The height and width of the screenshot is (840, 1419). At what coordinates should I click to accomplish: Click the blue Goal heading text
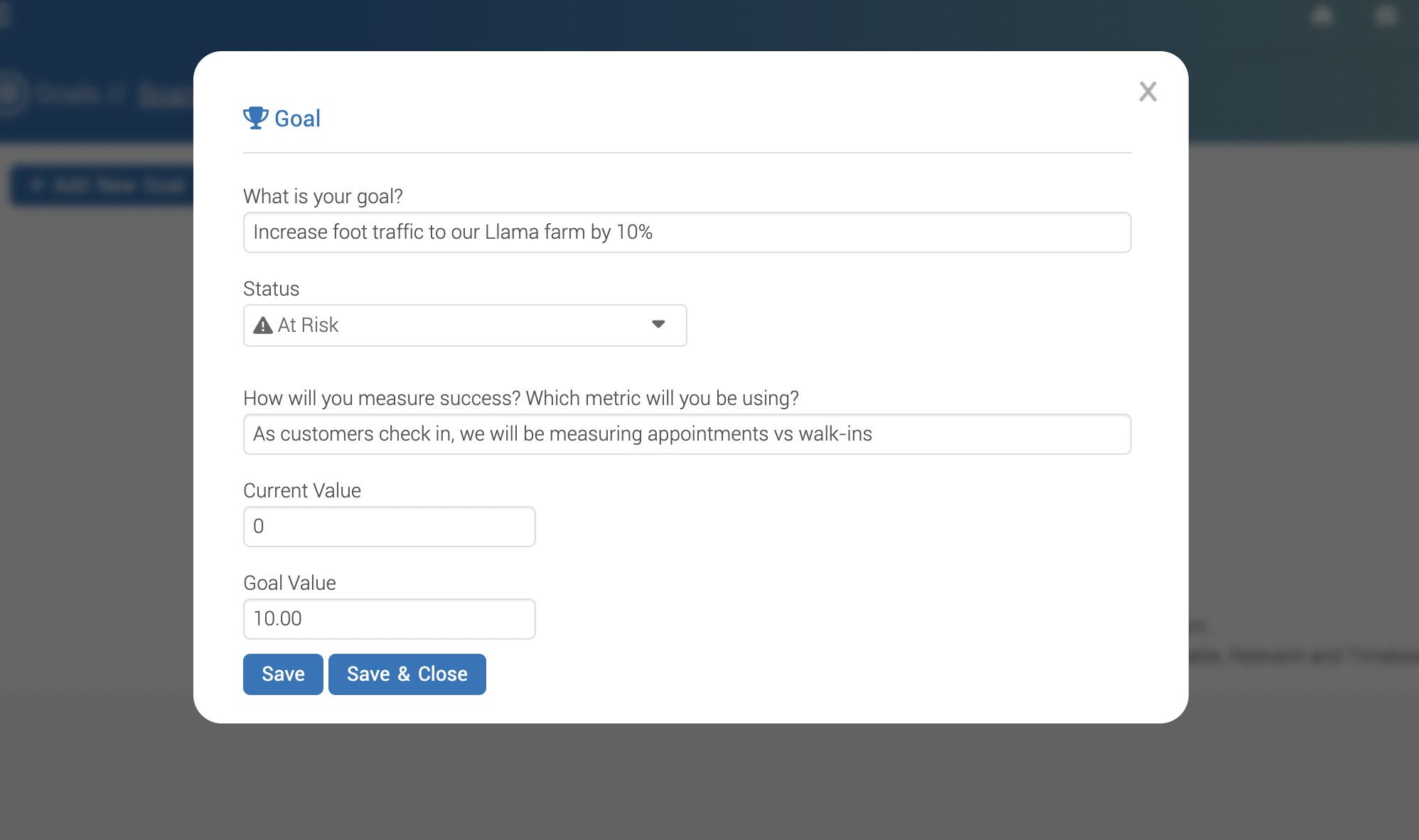tap(297, 118)
